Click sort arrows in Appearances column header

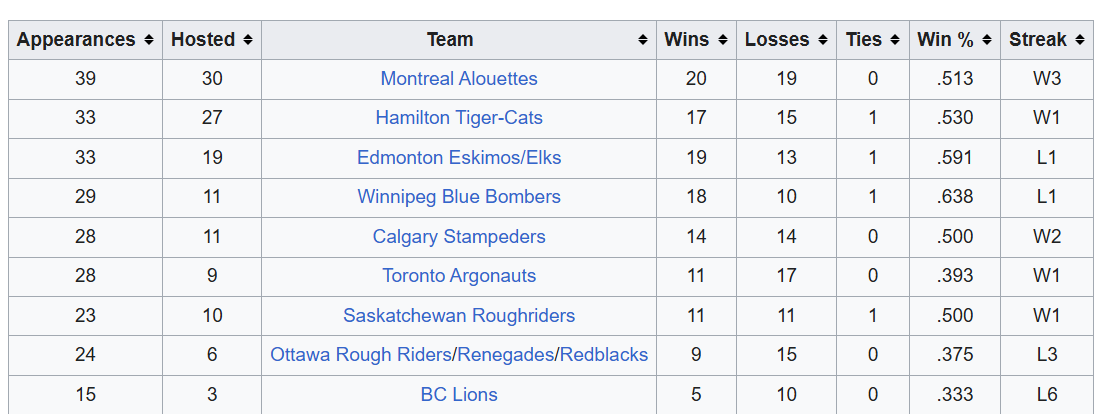tap(149, 40)
